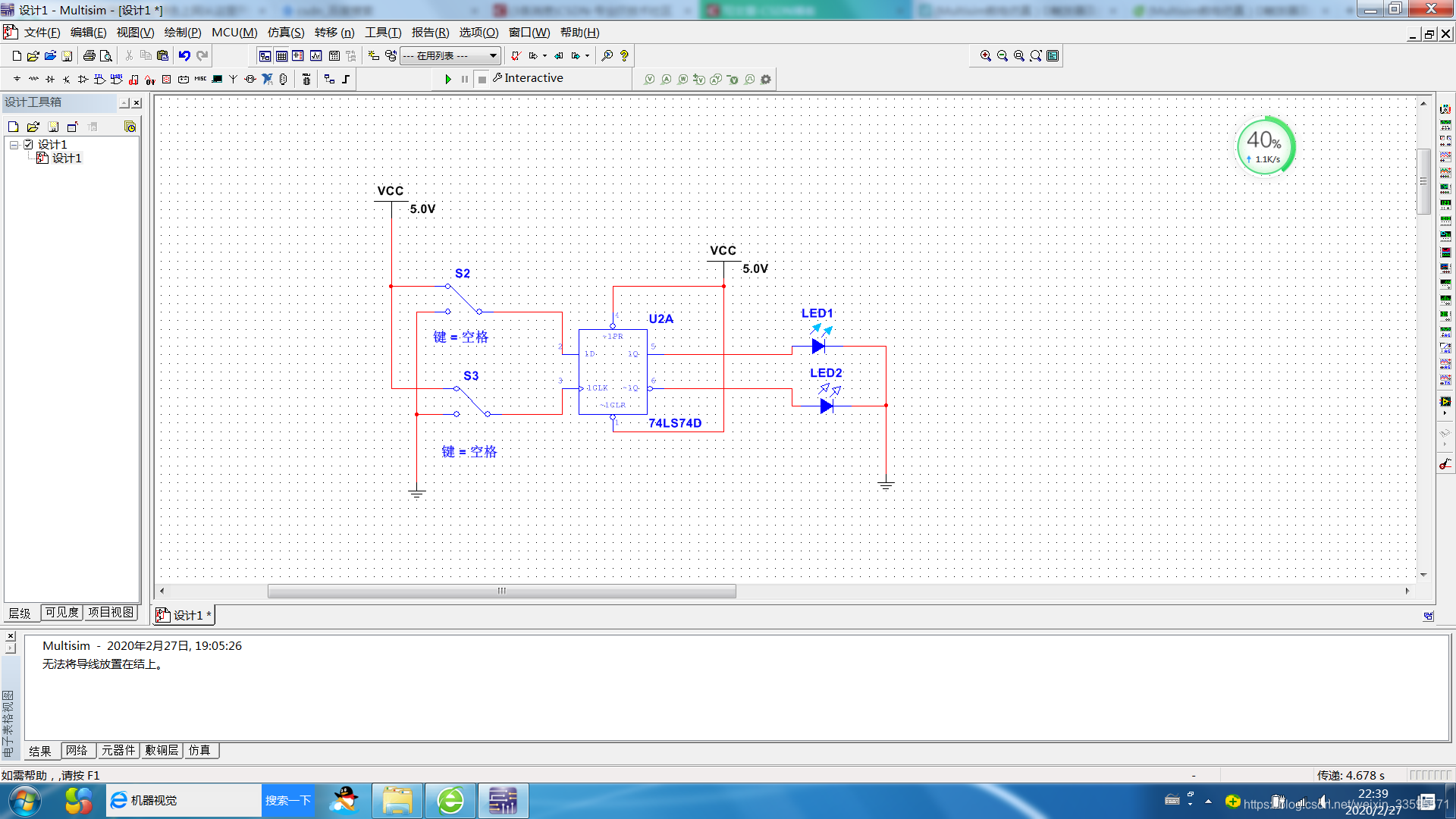Image resolution: width=1456 pixels, height=819 pixels.
Task: Run electrical rules check icon
Action: (516, 56)
